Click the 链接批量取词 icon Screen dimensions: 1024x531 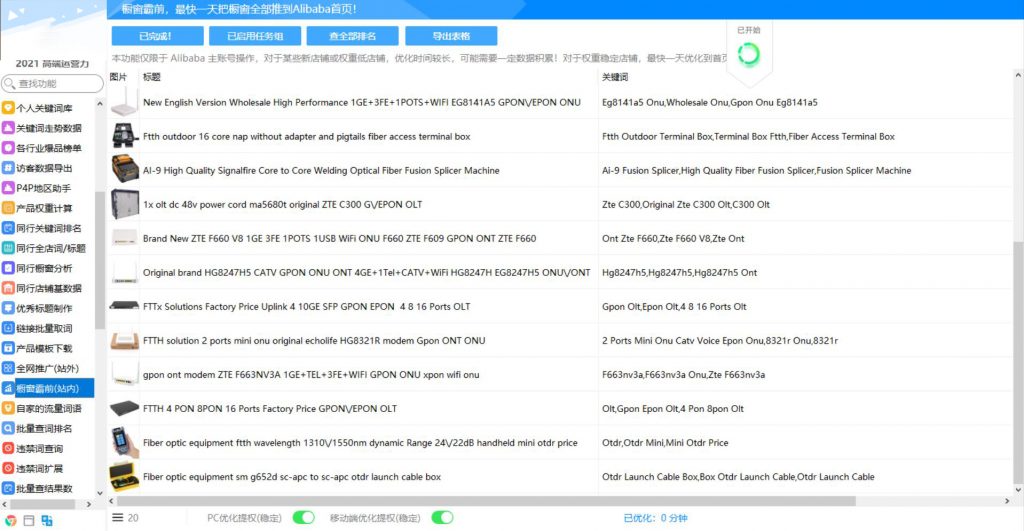pyautogui.click(x=8, y=328)
